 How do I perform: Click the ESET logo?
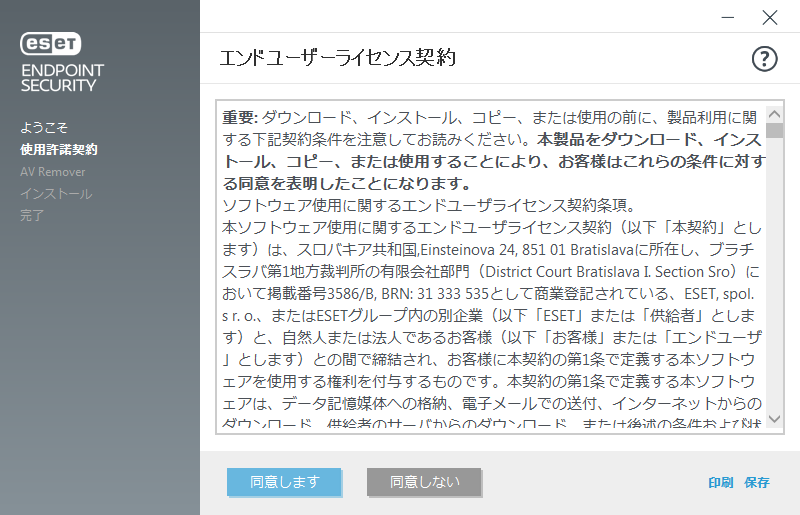pos(51,43)
